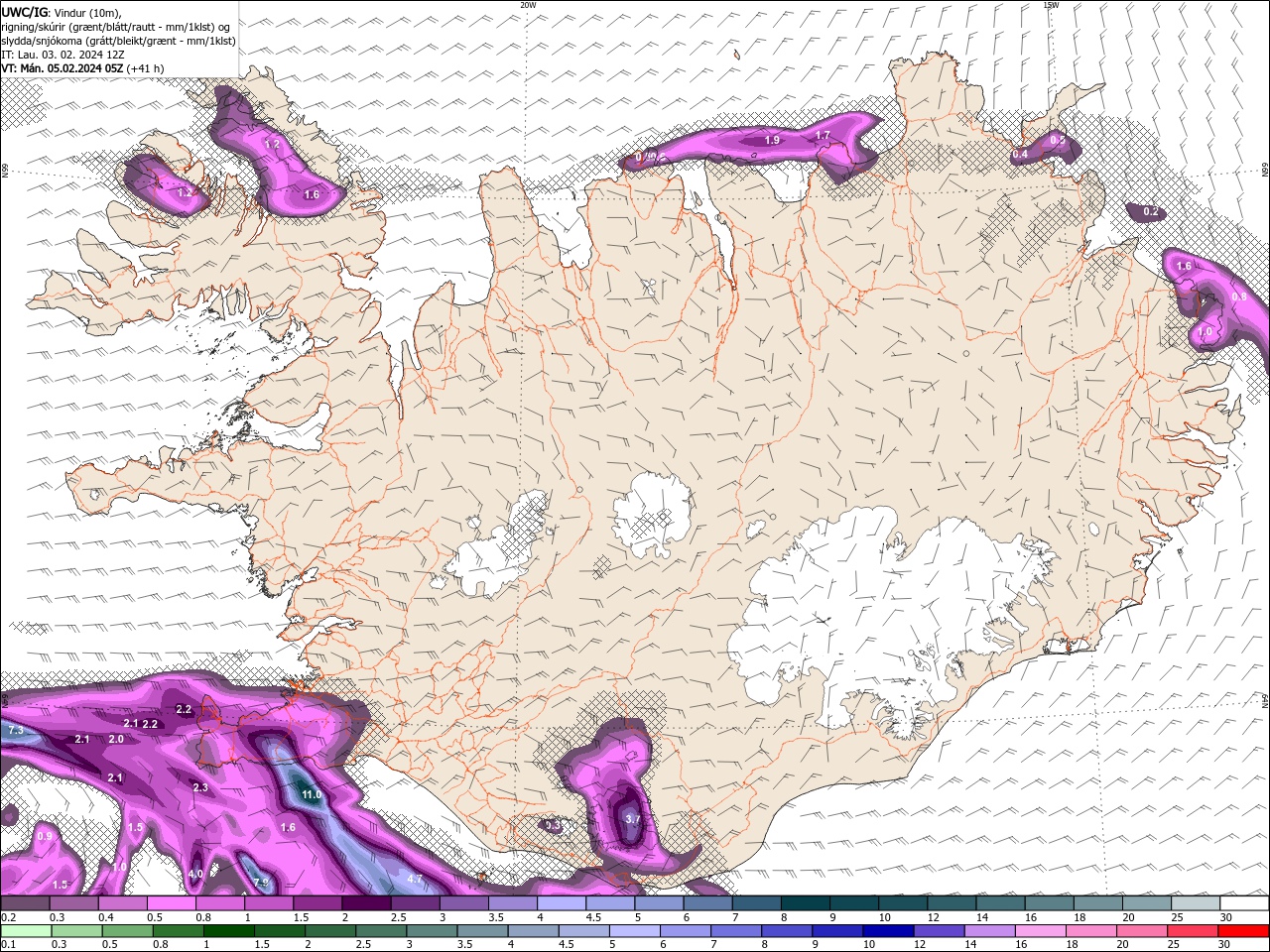This screenshot has height=952, width=1270.
Task: Pick lightest green swatch between 0.1 and 0.3
Action: 26,931
